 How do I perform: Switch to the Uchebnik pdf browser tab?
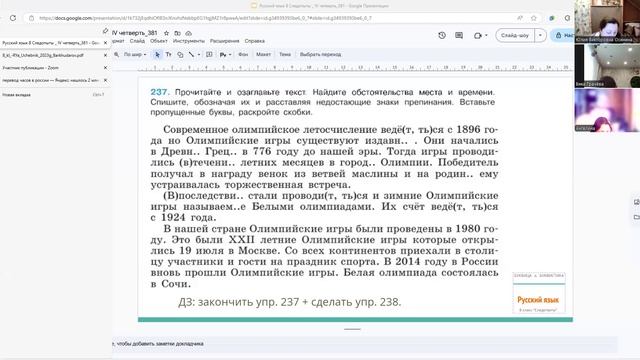point(51,55)
